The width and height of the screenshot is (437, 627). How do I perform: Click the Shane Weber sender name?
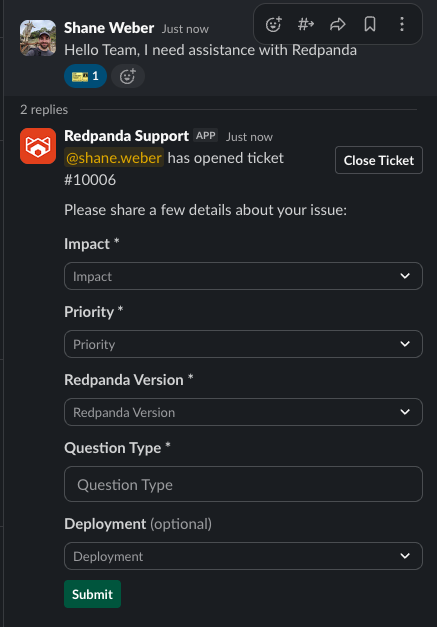pos(109,28)
